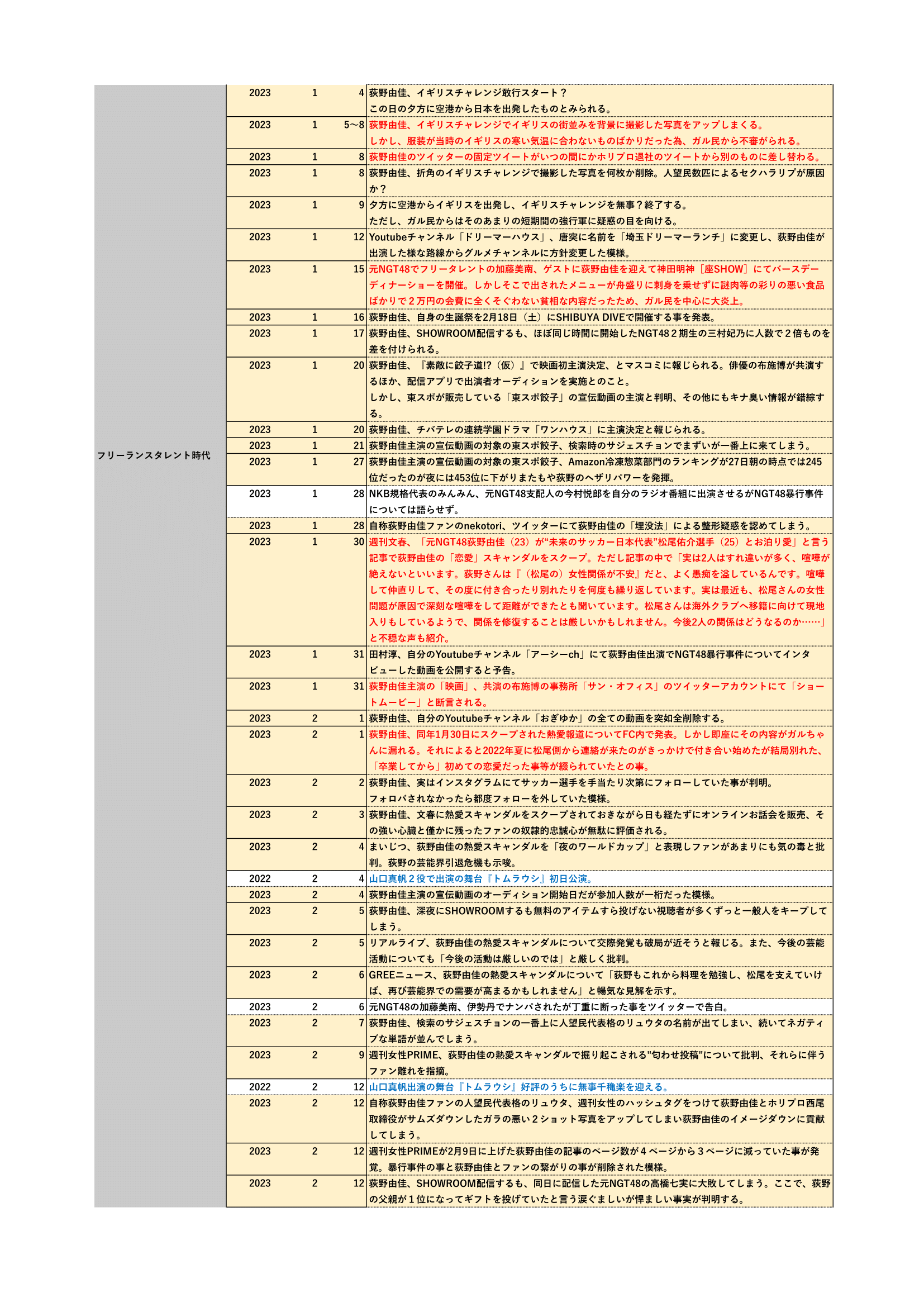The height and width of the screenshot is (1307, 924).
Task: Click day cell 17 of 三村妃乃 row
Action: click(x=359, y=334)
